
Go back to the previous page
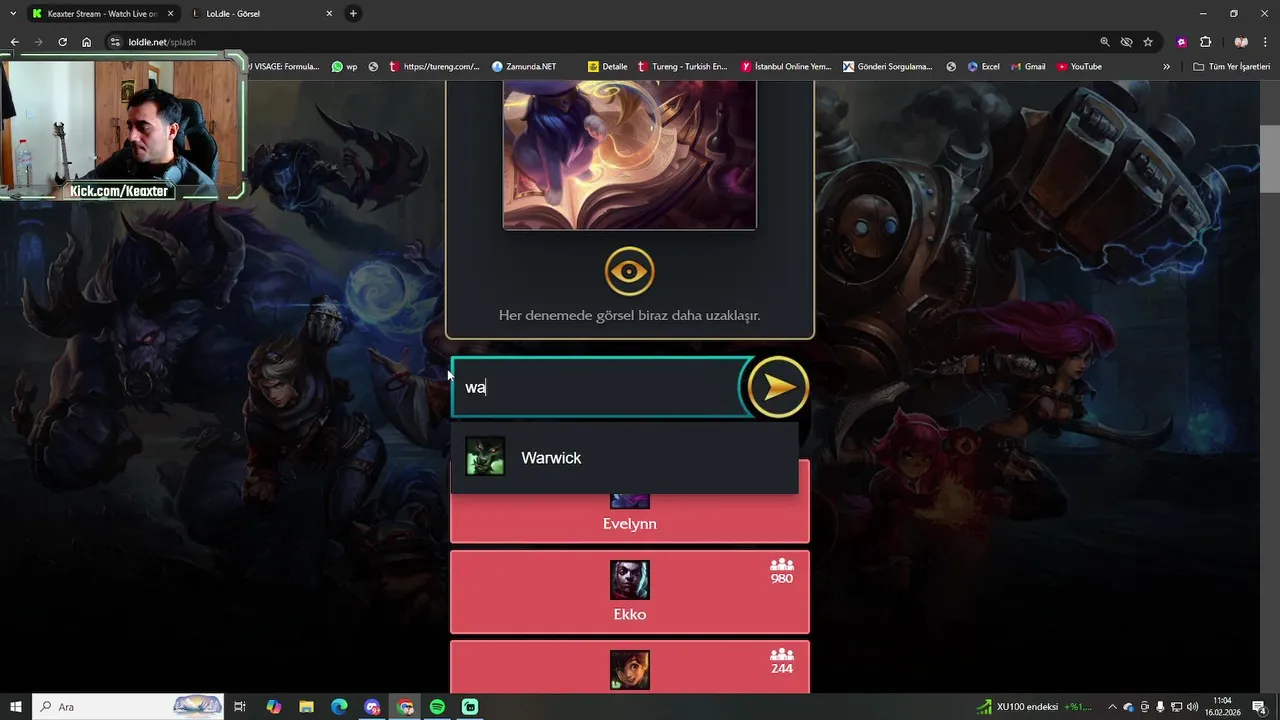pos(14,42)
